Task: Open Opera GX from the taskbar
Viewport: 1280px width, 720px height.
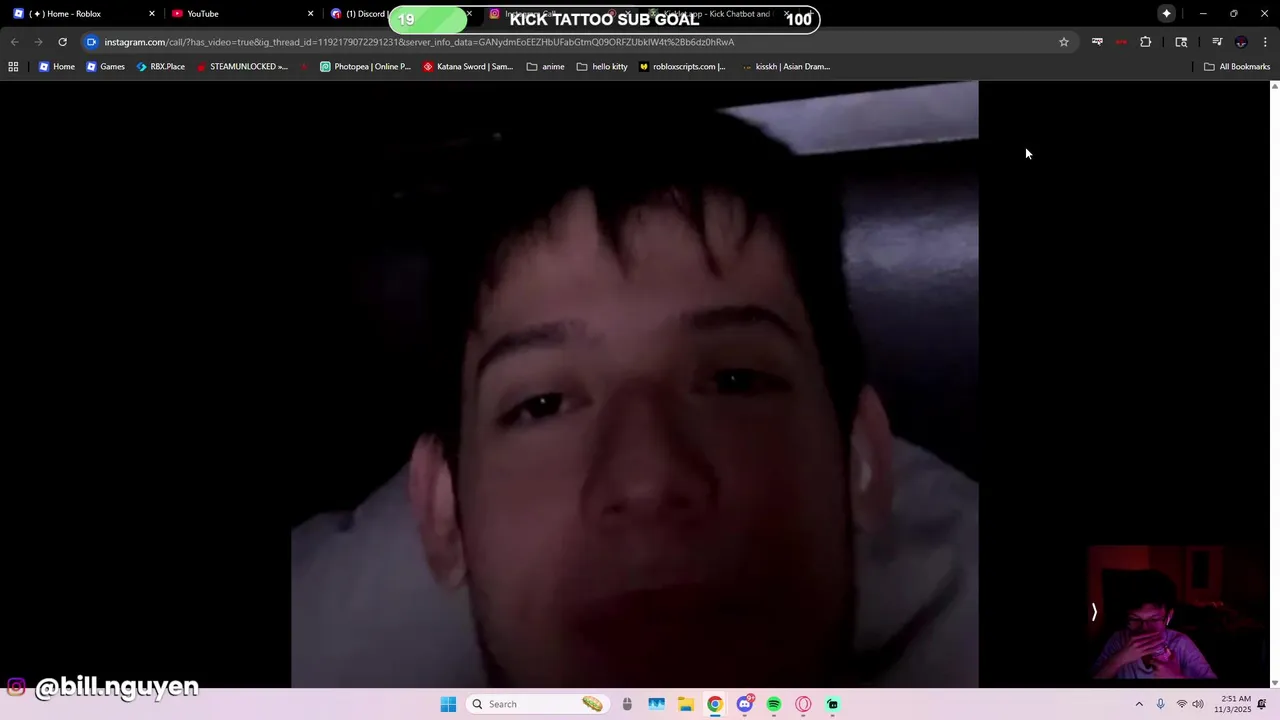Action: pyautogui.click(x=803, y=704)
